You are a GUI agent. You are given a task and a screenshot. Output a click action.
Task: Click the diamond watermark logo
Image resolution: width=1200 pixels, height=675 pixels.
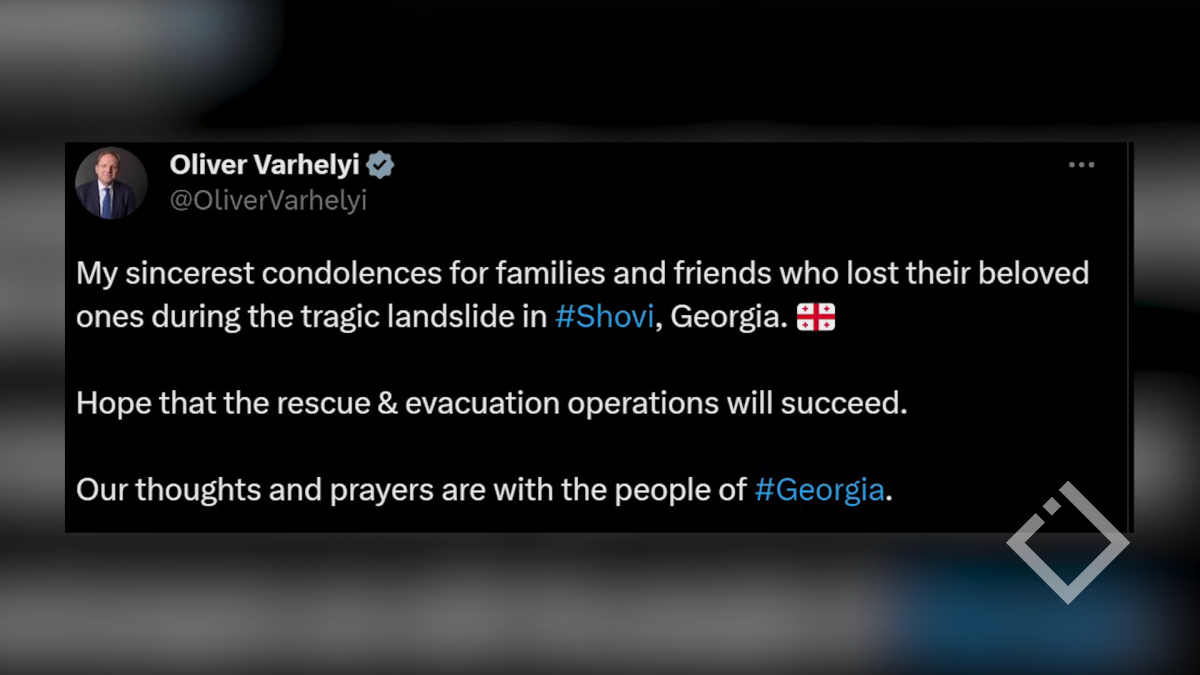[1068, 543]
